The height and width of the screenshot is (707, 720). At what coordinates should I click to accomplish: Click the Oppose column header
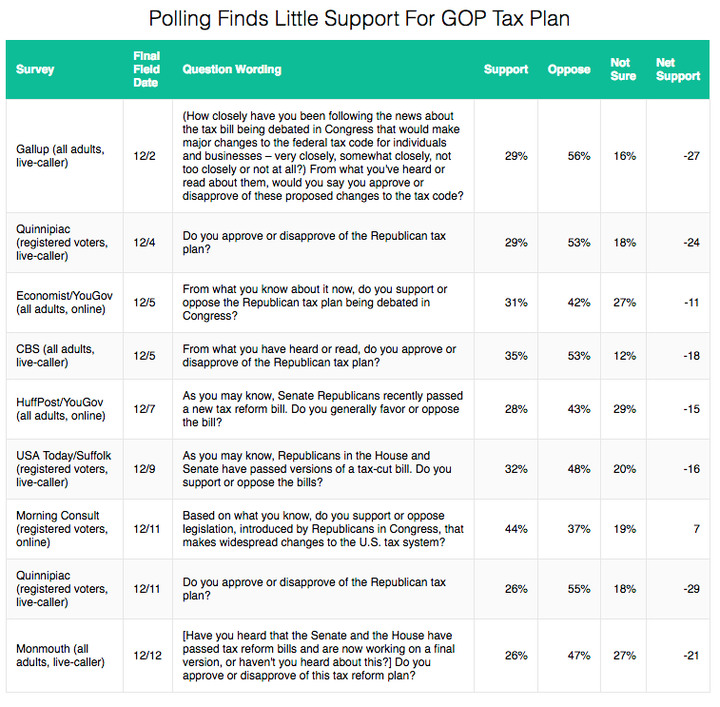(x=569, y=69)
